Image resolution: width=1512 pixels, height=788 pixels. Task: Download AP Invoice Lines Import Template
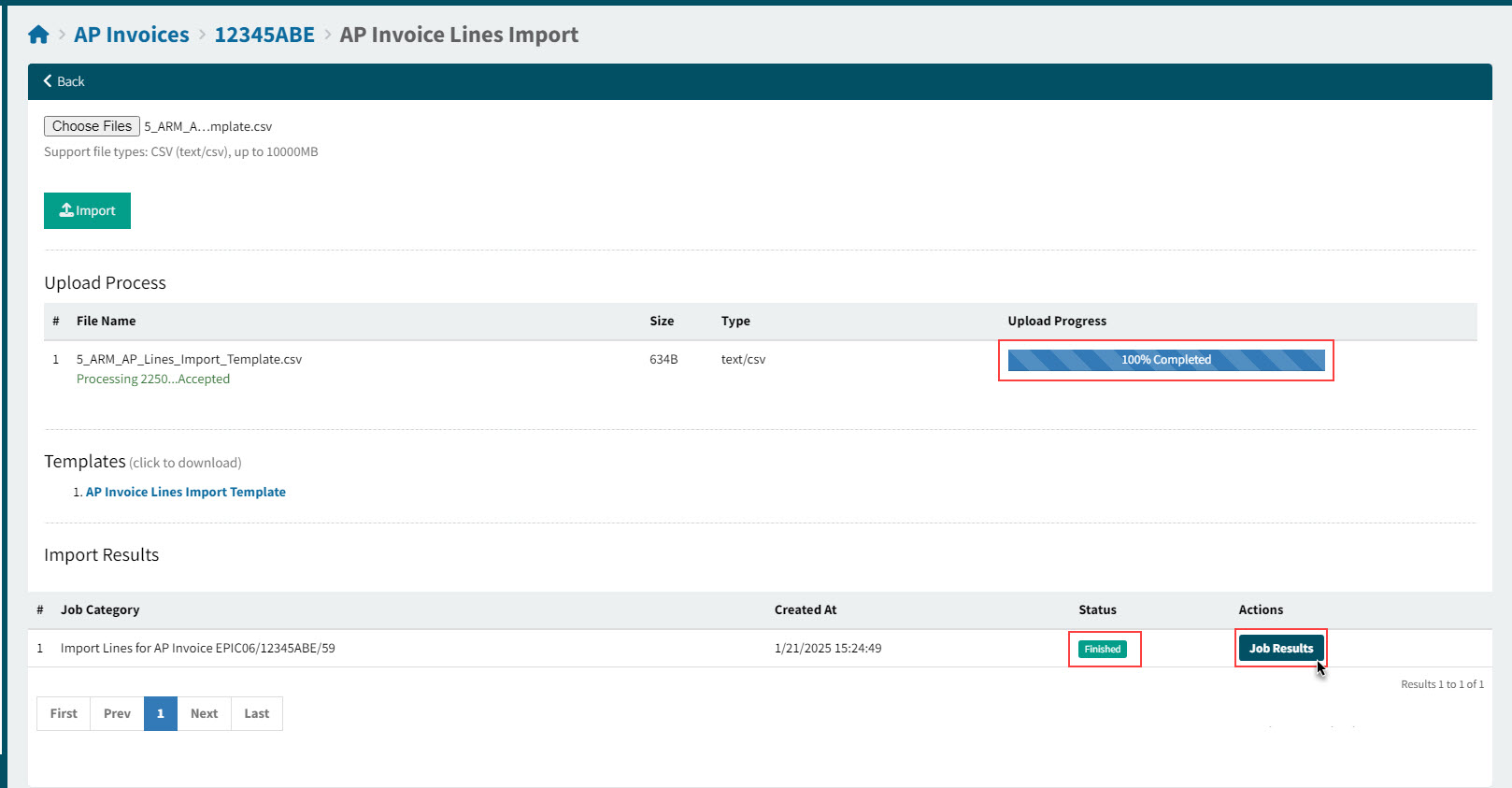coord(185,492)
